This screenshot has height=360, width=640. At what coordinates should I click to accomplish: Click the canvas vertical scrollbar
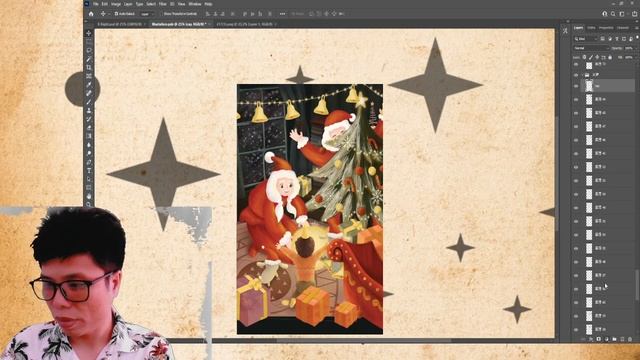557,173
